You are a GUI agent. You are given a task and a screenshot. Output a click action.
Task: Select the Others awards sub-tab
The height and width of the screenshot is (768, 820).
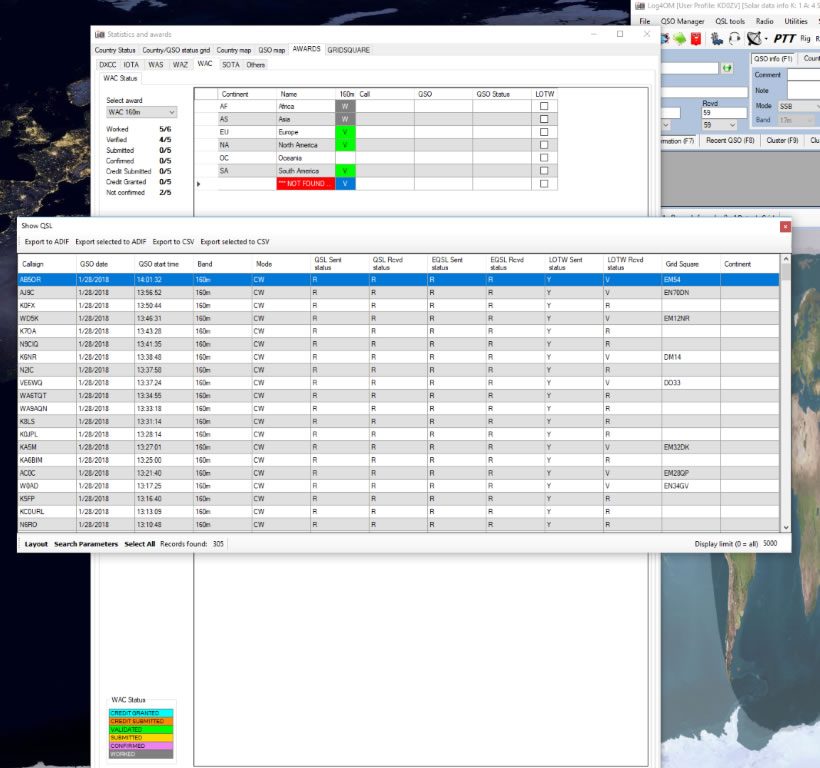[x=256, y=65]
